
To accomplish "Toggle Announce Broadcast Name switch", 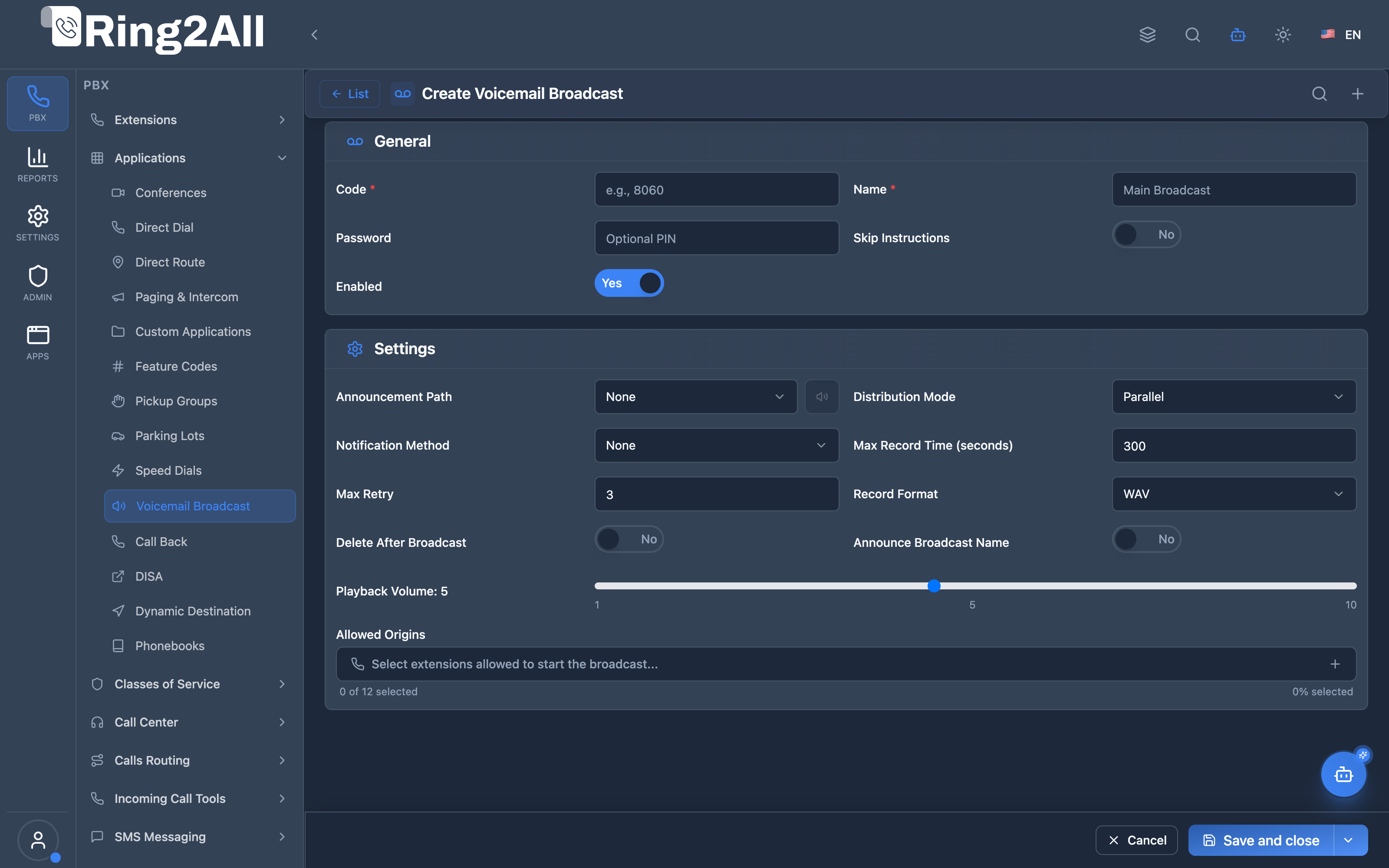I will coord(1146,539).
